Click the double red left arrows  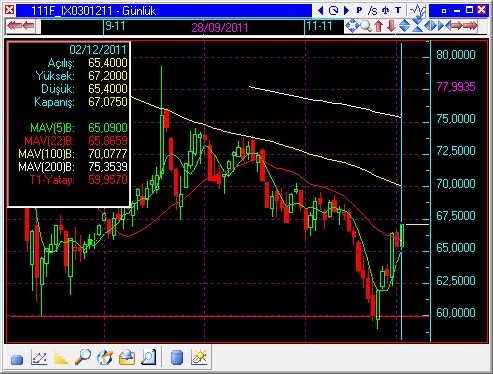point(21,26)
